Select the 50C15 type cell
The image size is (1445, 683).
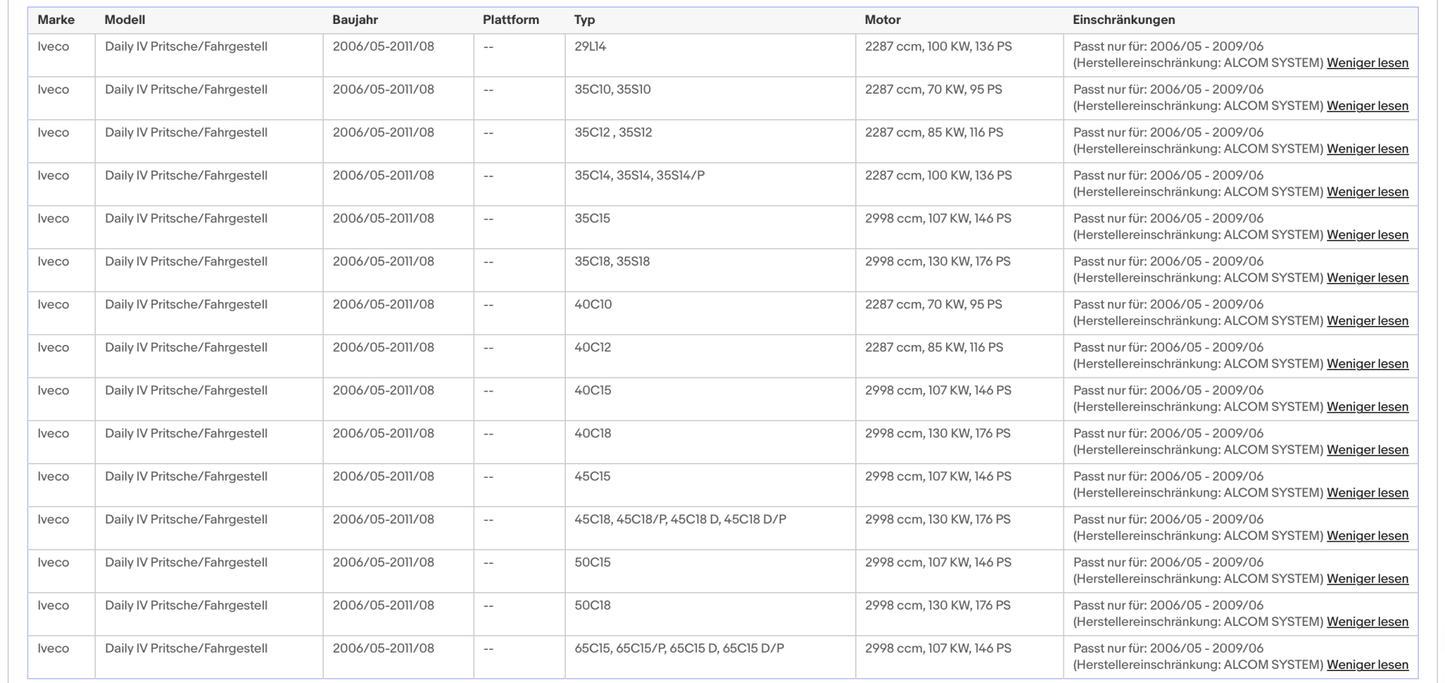[592, 563]
